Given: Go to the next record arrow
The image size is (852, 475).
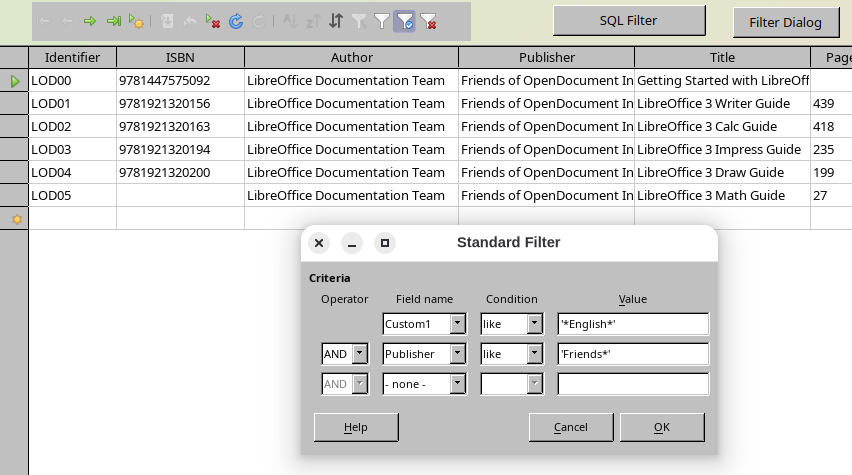Looking at the screenshot, I should point(90,20).
